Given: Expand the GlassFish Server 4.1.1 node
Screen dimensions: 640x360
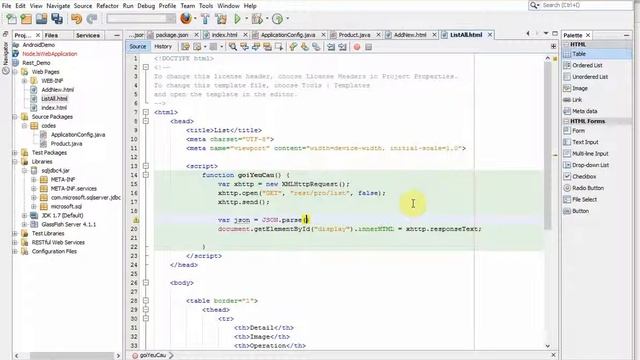Looking at the screenshot, I should (x=24, y=224).
